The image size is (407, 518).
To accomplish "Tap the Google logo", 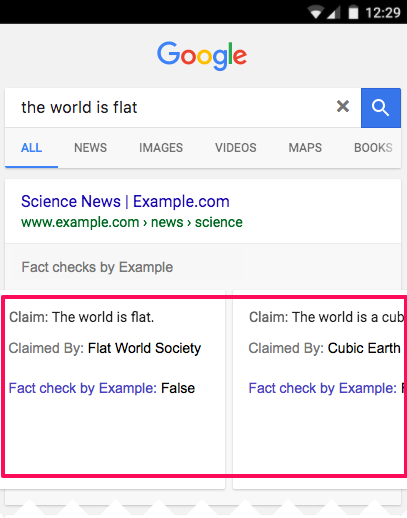I will (x=202, y=56).
